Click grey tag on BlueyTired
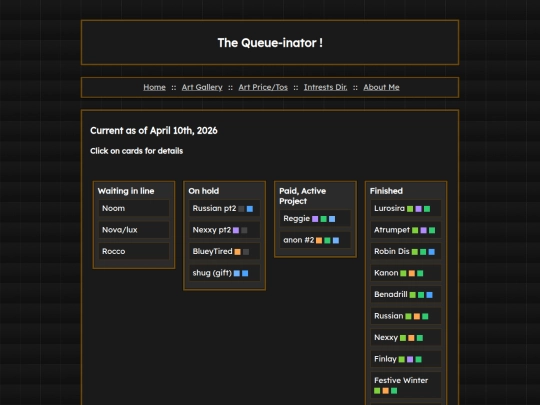Image resolution: width=540 pixels, height=405 pixels. tap(246, 252)
